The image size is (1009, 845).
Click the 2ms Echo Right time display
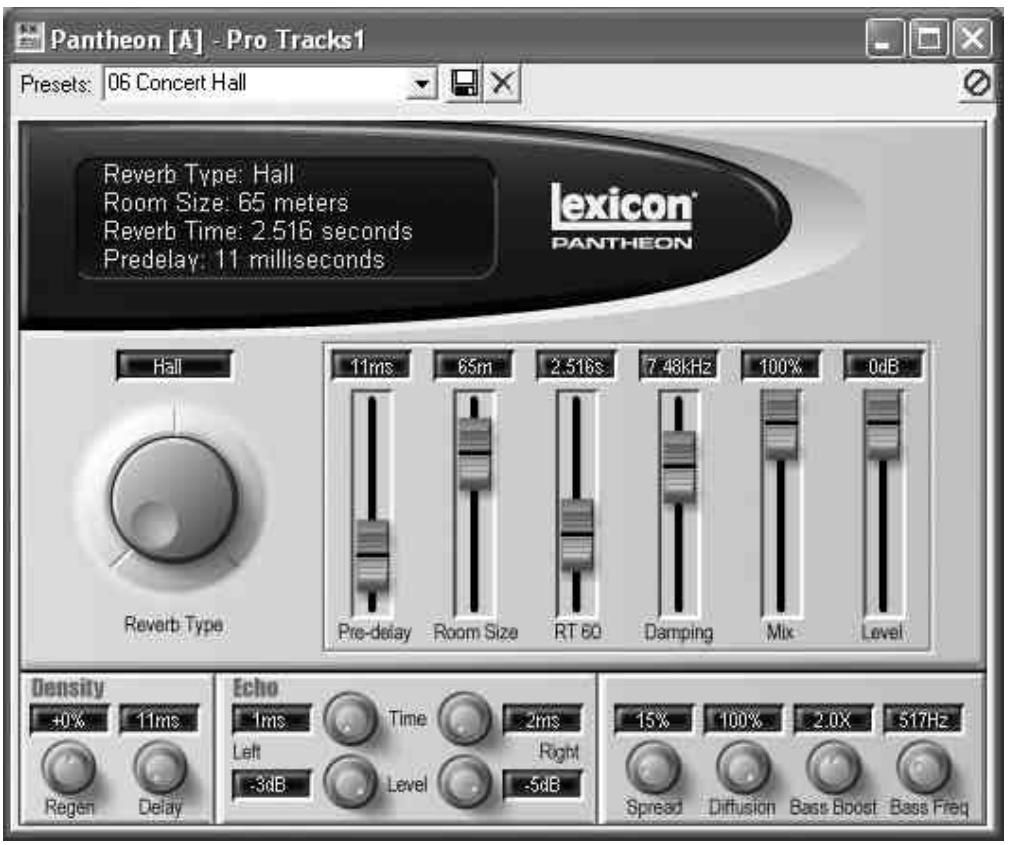[x=542, y=720]
